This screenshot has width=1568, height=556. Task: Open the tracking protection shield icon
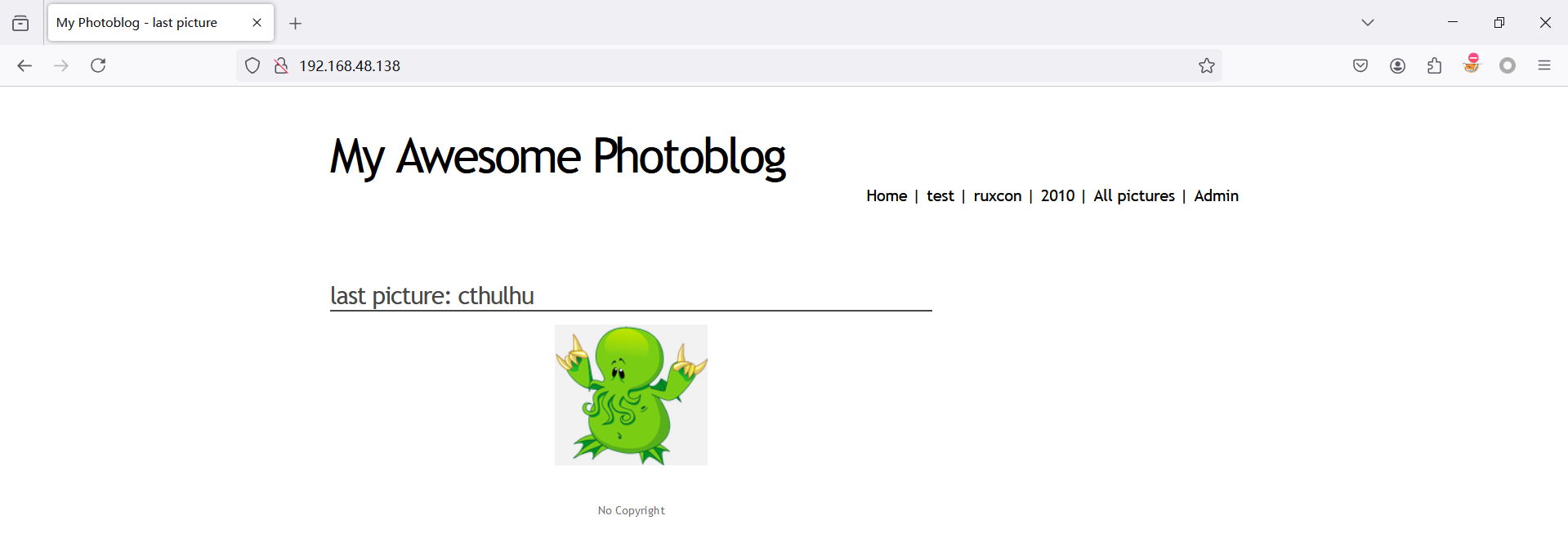click(252, 65)
